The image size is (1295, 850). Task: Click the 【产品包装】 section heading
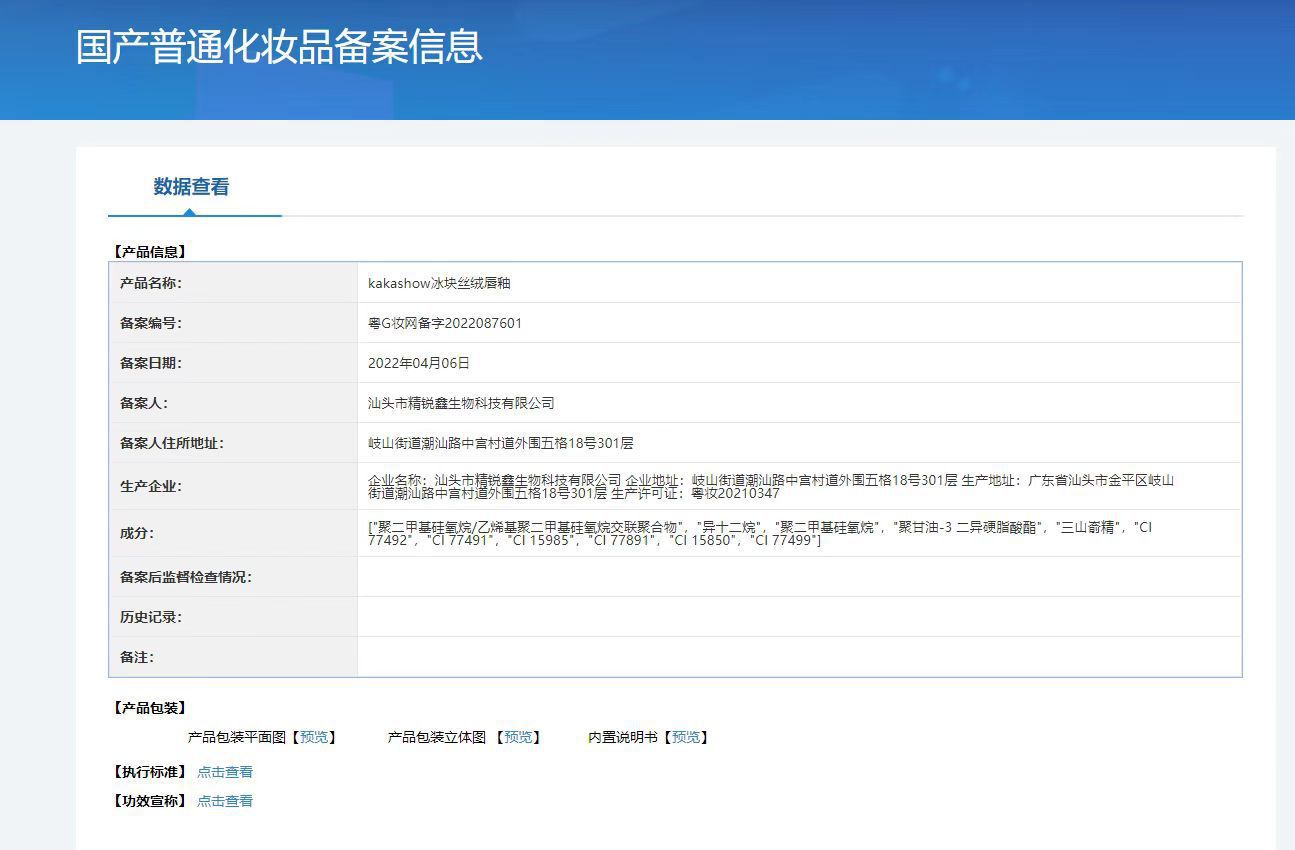[x=149, y=708]
